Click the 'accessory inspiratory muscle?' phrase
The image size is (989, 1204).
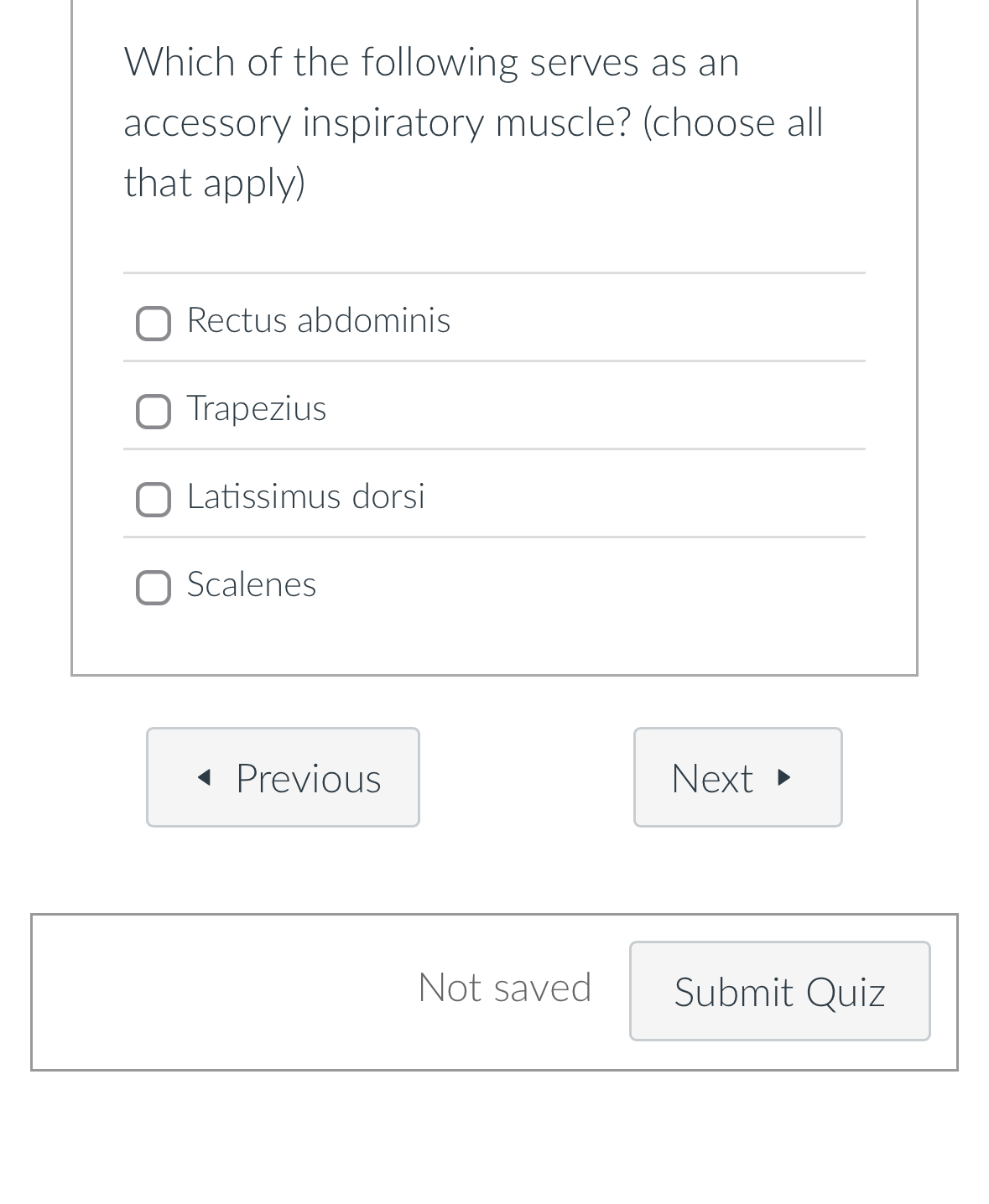tap(377, 122)
